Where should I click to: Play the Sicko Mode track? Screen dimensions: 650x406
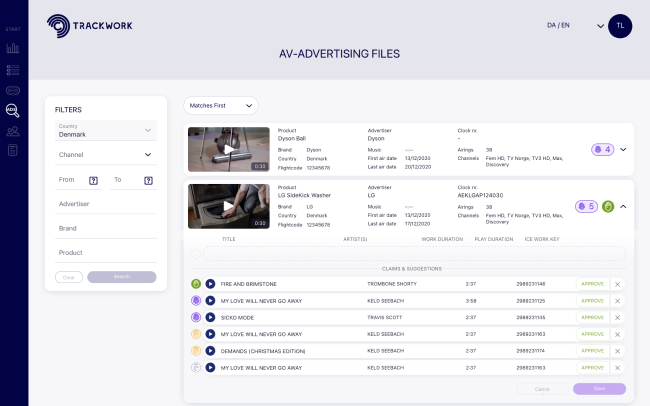point(210,317)
